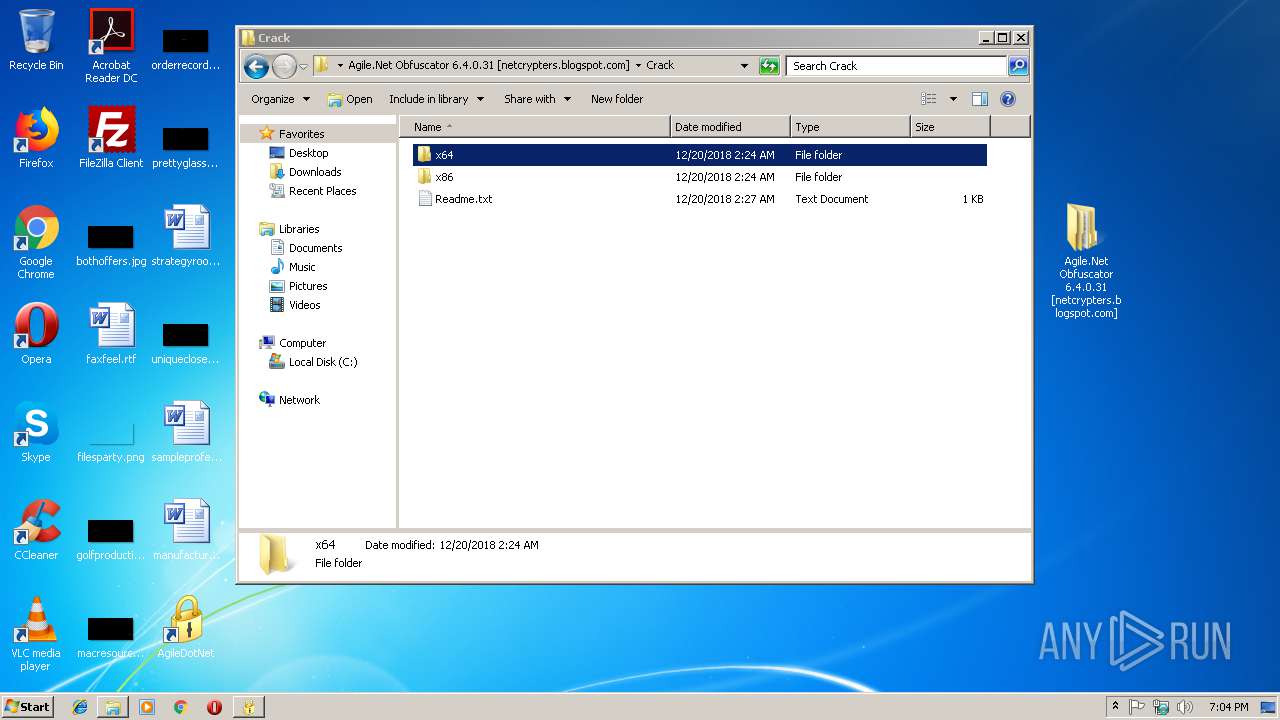This screenshot has width=1280, height=720.
Task: Open Action Center flag icon
Action: pyautogui.click(x=1138, y=707)
